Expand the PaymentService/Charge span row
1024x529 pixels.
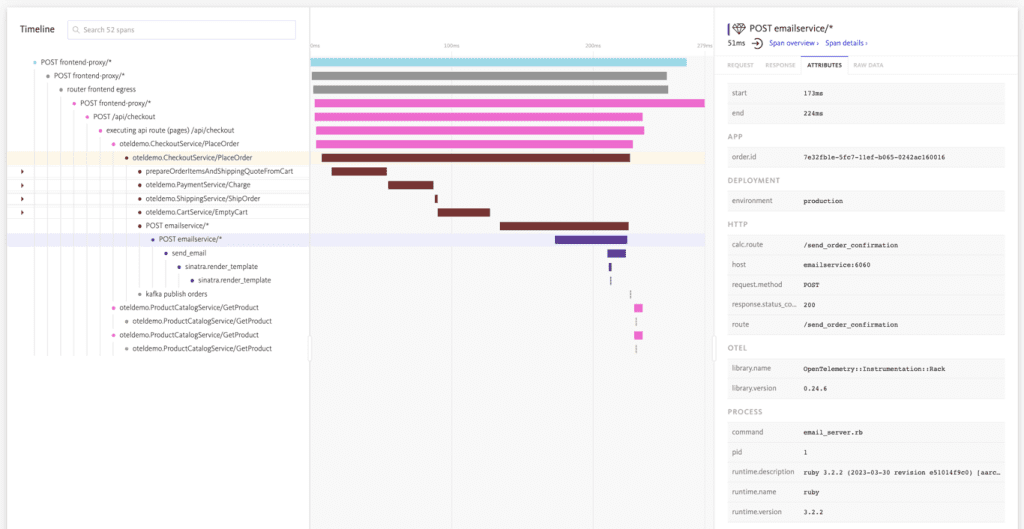click(22, 185)
